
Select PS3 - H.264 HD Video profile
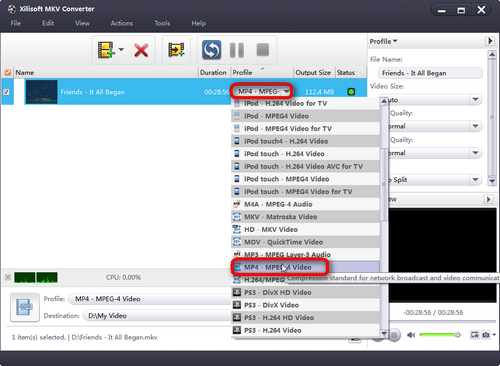click(x=305, y=318)
